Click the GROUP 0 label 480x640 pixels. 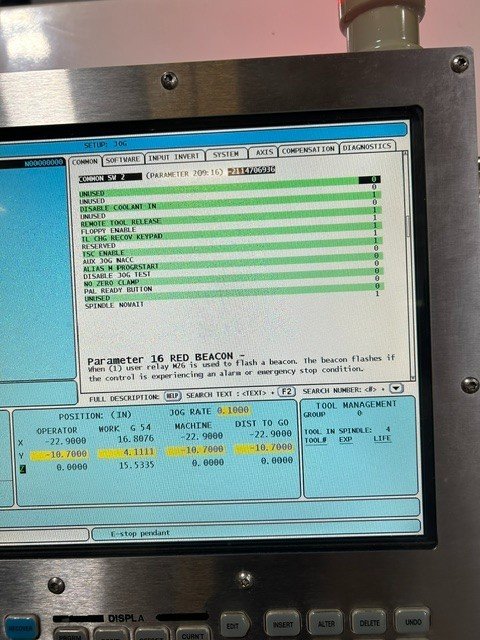click(x=333, y=413)
